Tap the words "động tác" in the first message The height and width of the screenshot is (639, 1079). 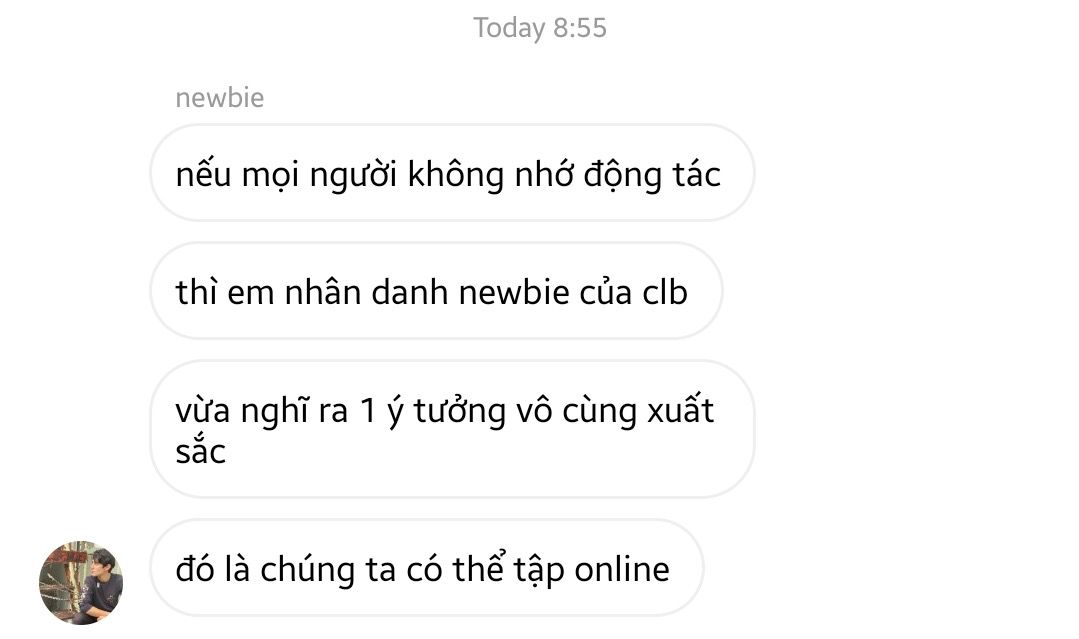[652, 175]
